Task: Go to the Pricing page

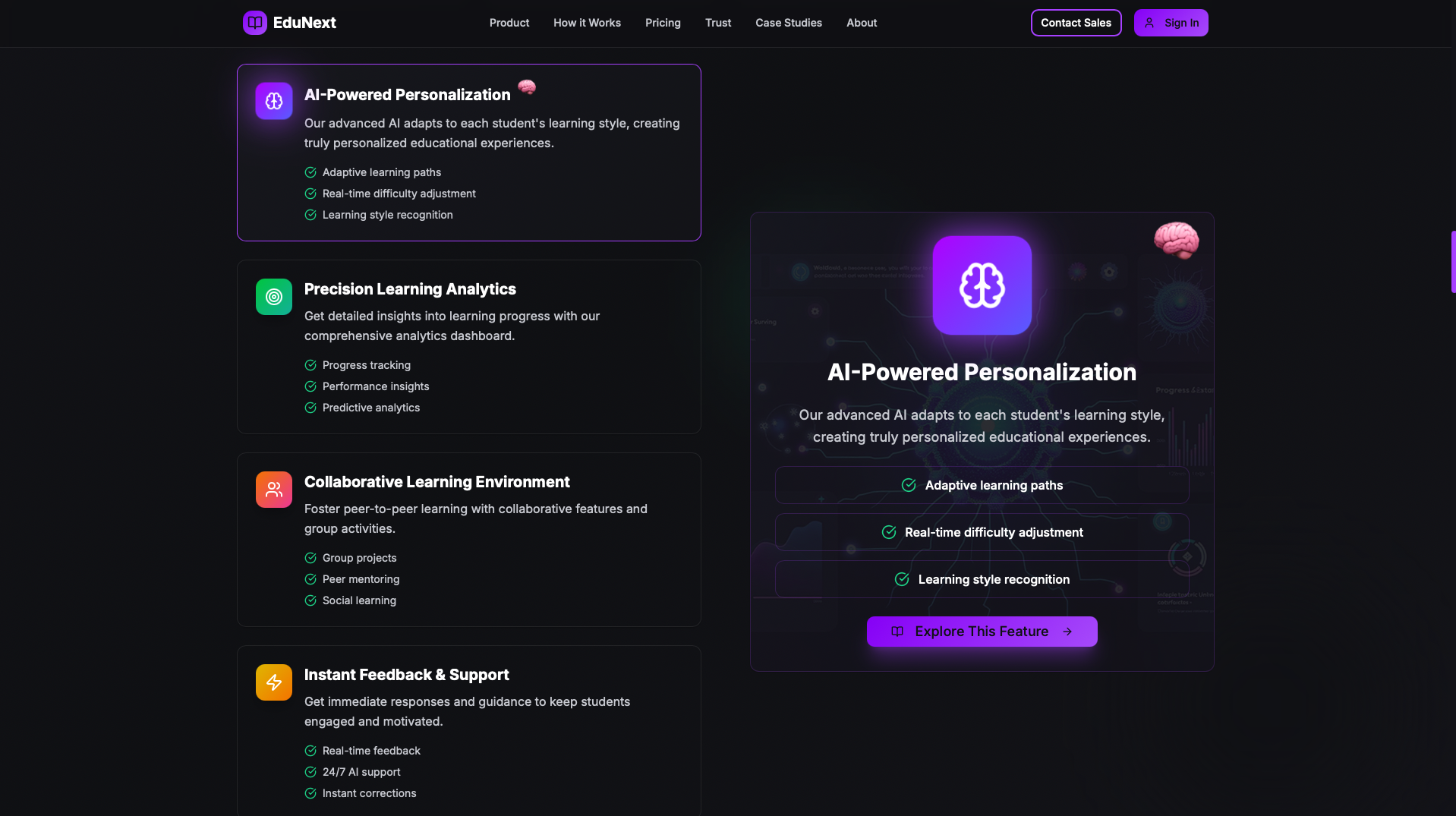Action: (x=663, y=23)
